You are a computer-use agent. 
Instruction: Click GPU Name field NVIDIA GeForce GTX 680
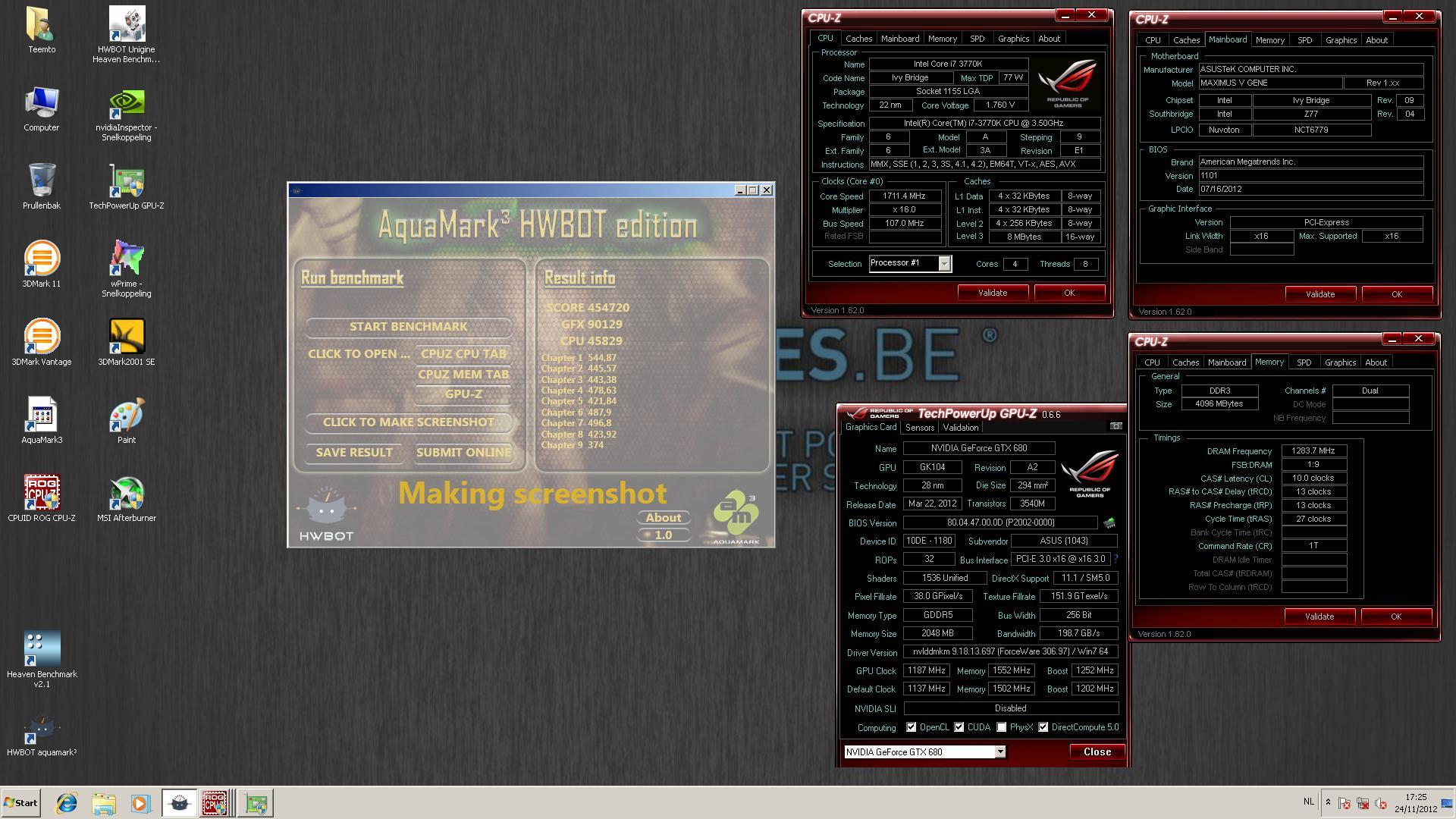pyautogui.click(x=978, y=448)
